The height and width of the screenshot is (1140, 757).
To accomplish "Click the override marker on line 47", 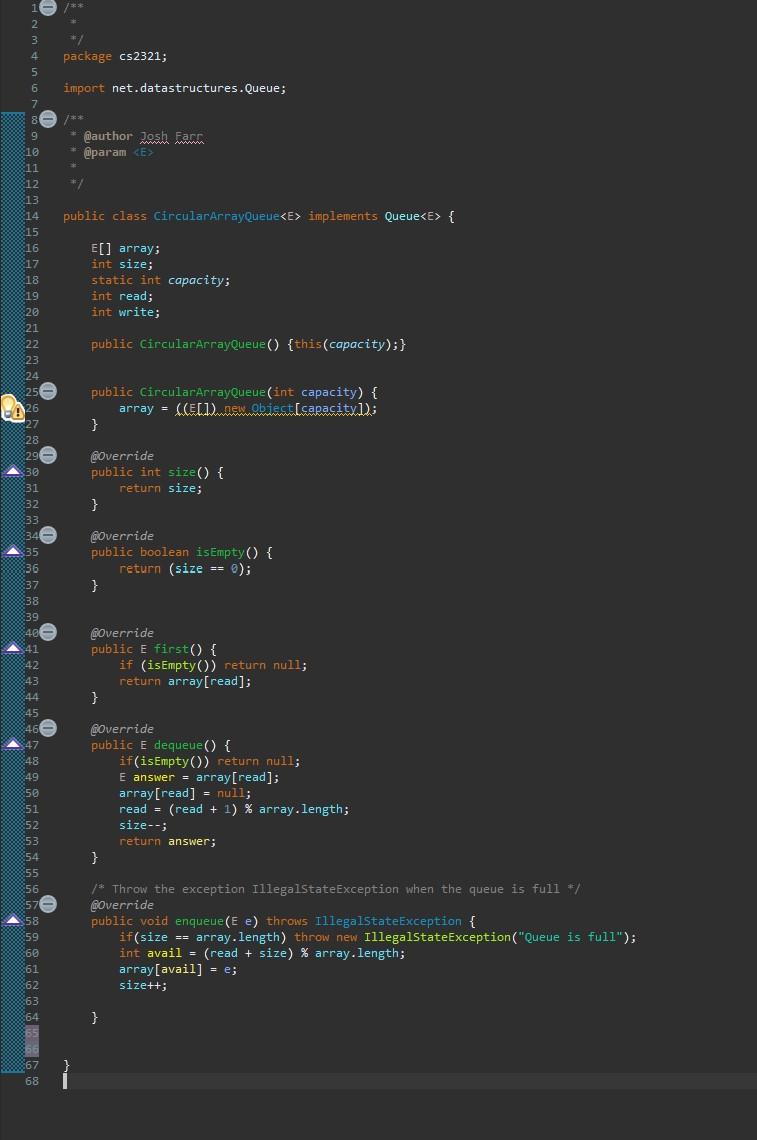I will (13, 744).
